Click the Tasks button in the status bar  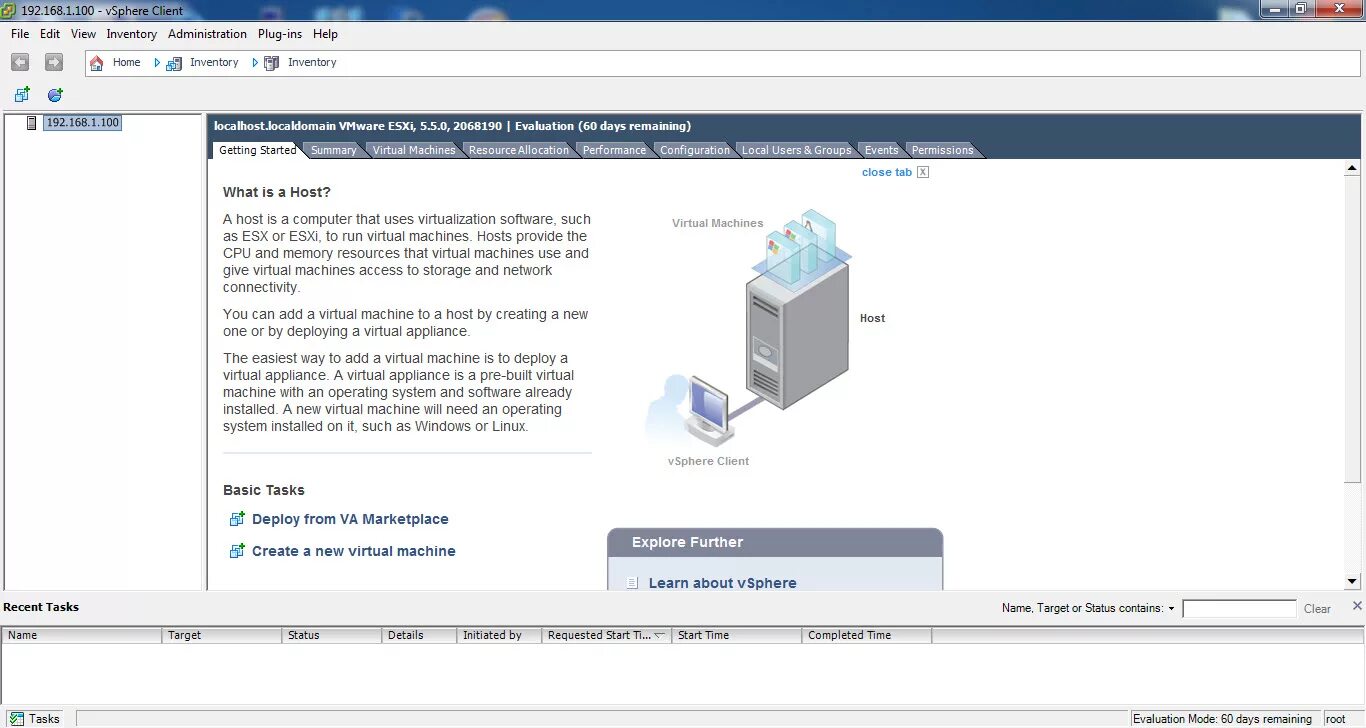tap(36, 718)
